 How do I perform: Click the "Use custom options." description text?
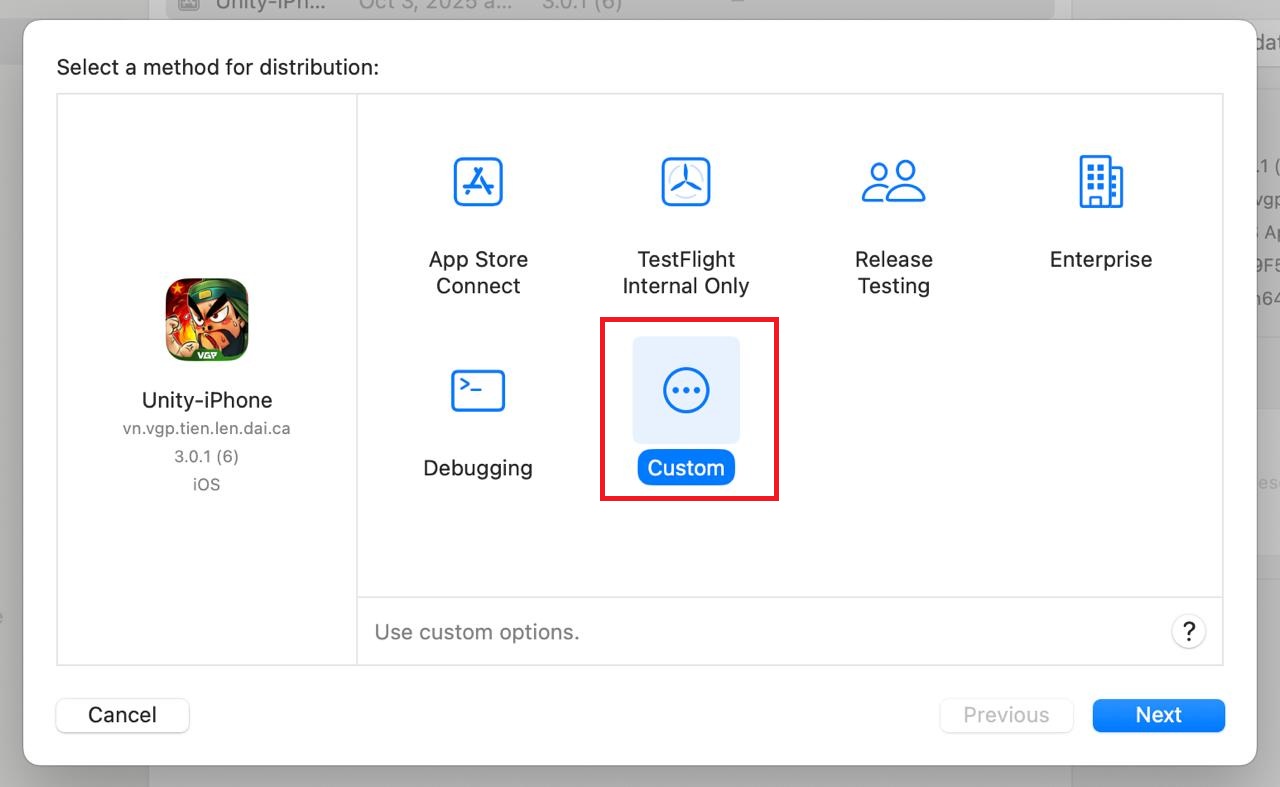477,632
